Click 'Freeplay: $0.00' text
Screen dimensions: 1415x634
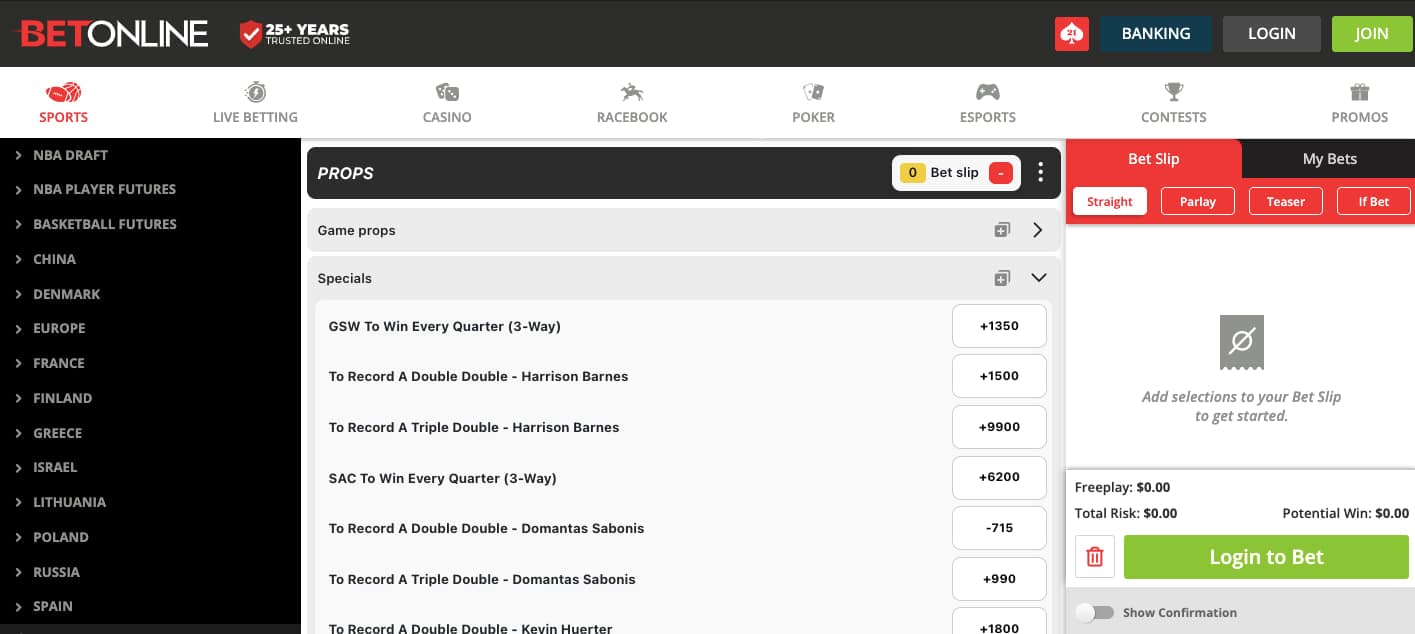tap(1122, 488)
